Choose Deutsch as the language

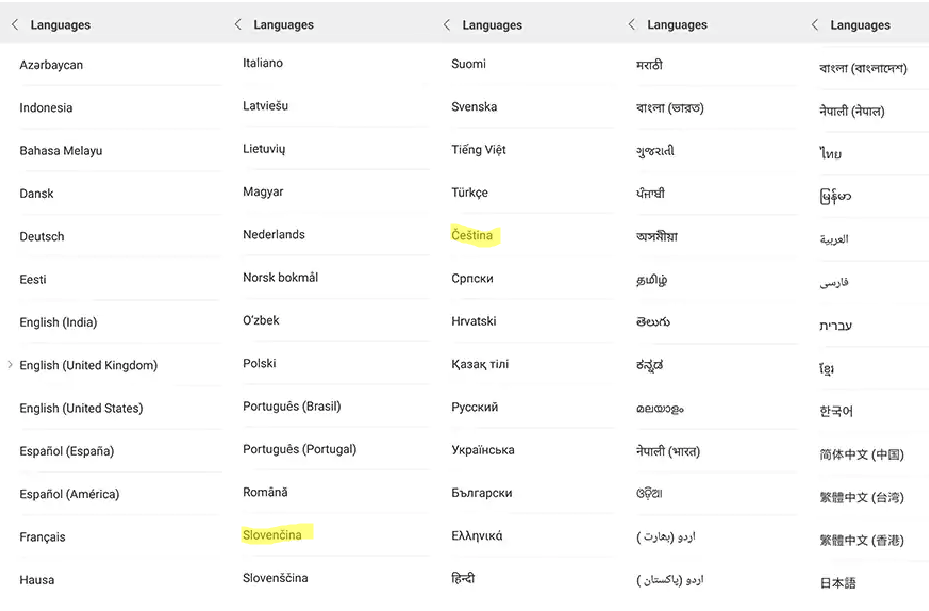tap(42, 237)
